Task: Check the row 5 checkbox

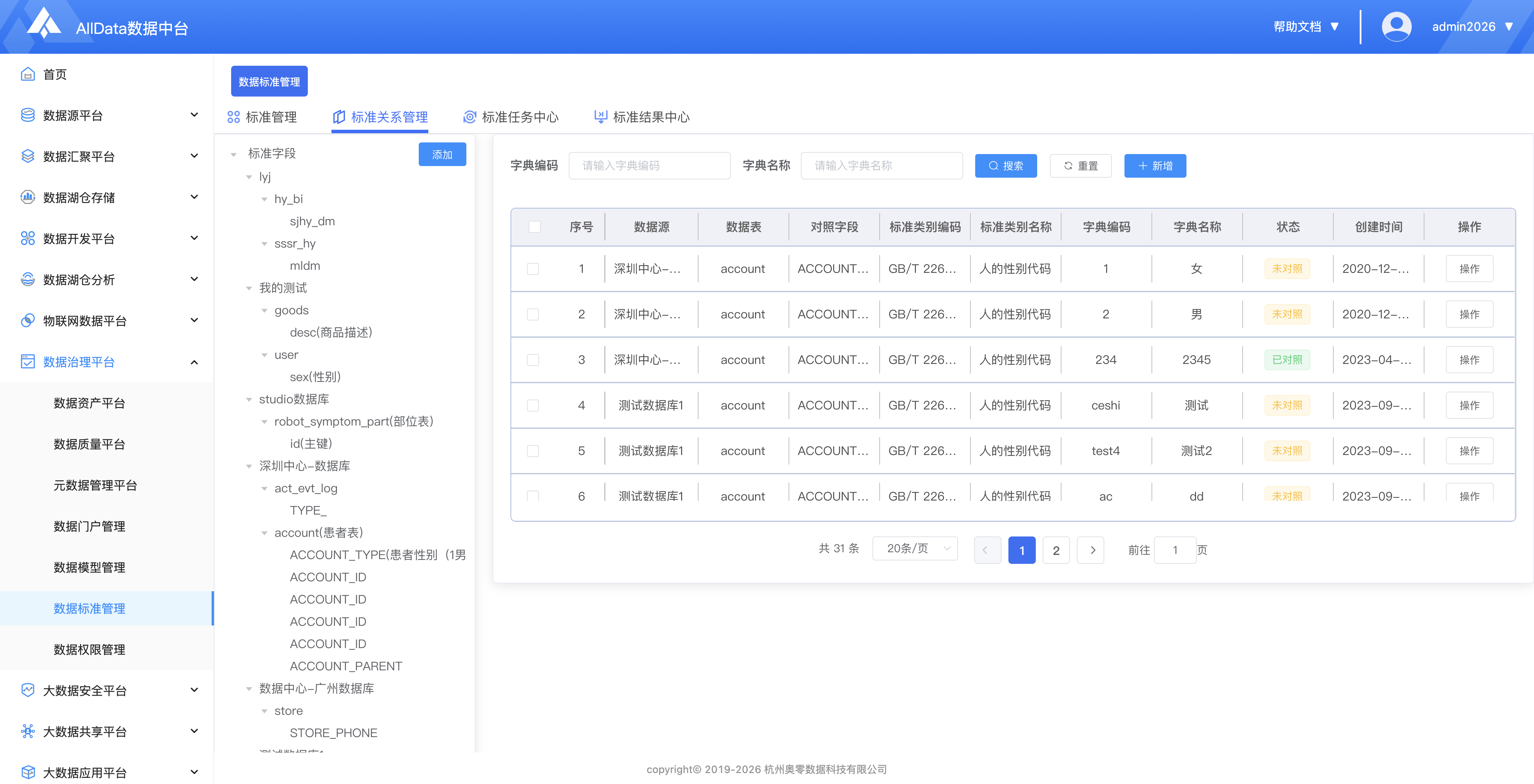Action: pyautogui.click(x=533, y=451)
